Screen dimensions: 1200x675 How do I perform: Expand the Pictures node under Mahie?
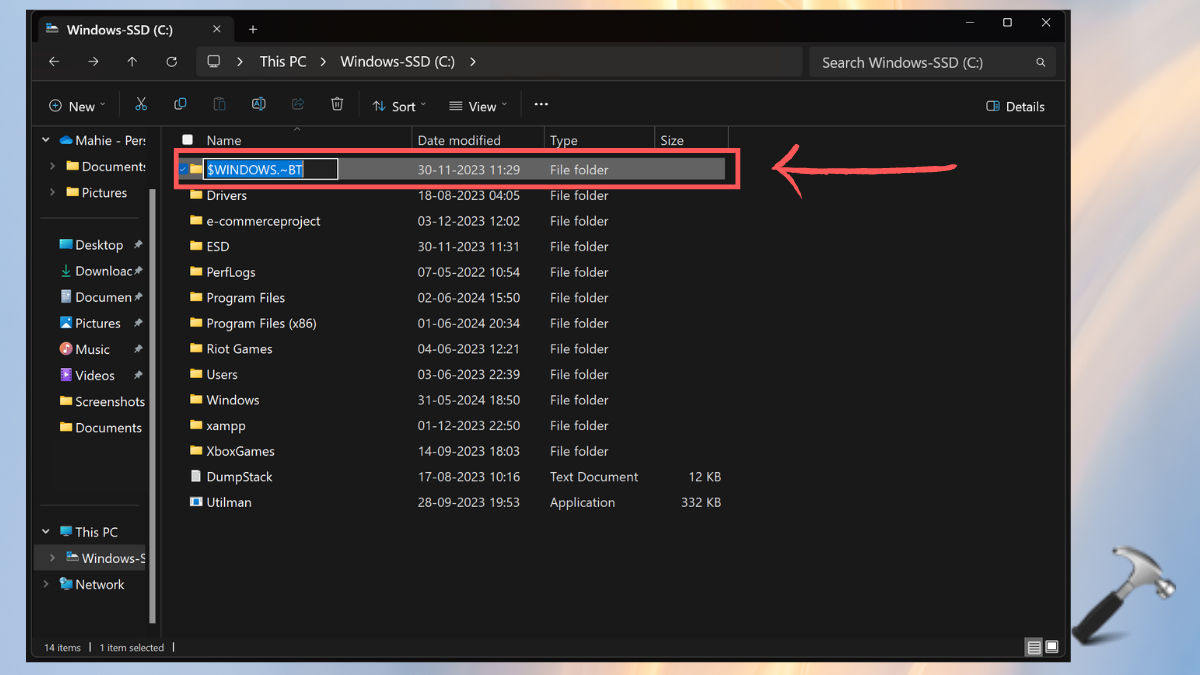[52, 192]
